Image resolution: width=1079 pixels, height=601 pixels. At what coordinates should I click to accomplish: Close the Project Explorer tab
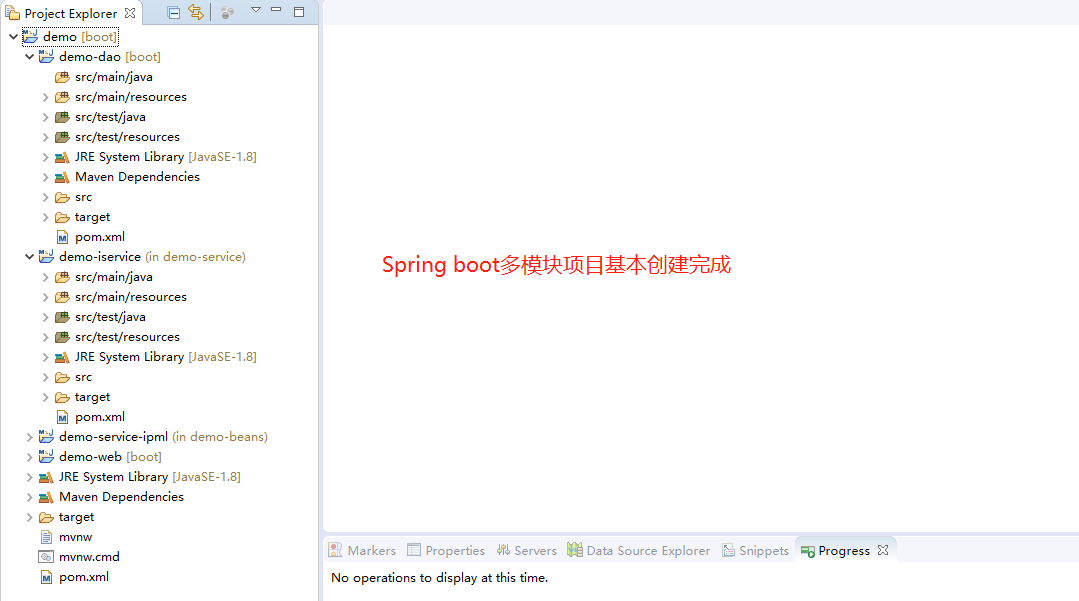130,13
